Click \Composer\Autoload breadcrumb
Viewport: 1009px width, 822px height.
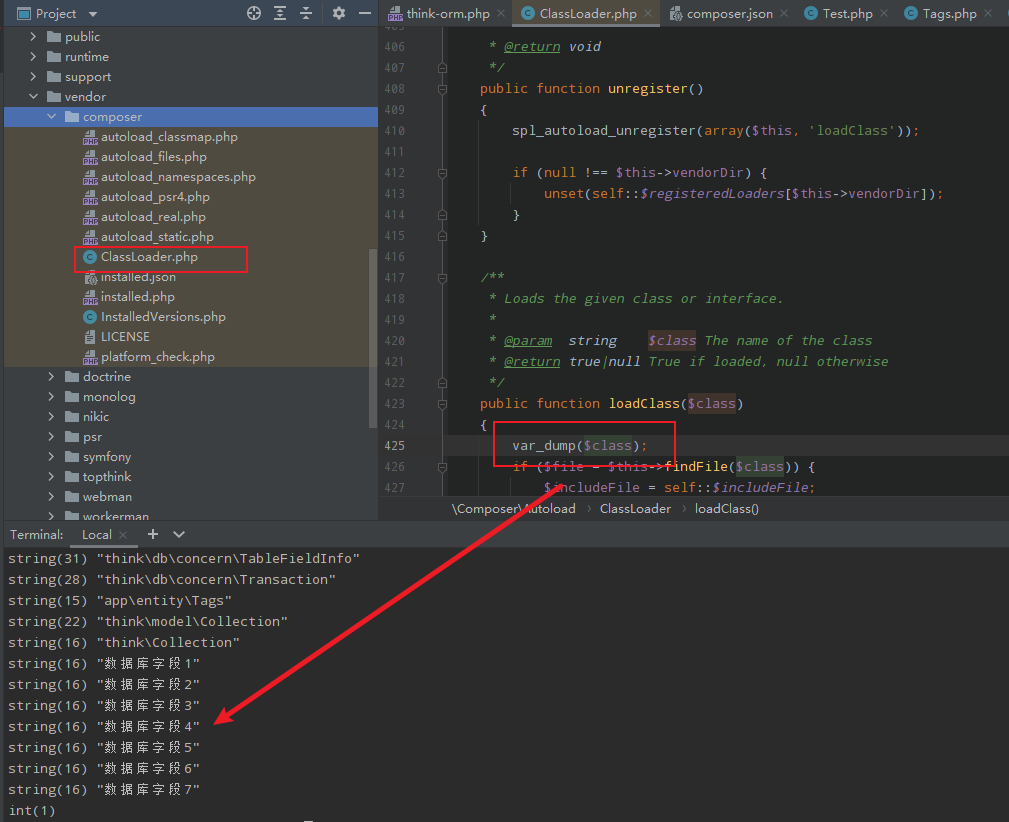514,509
